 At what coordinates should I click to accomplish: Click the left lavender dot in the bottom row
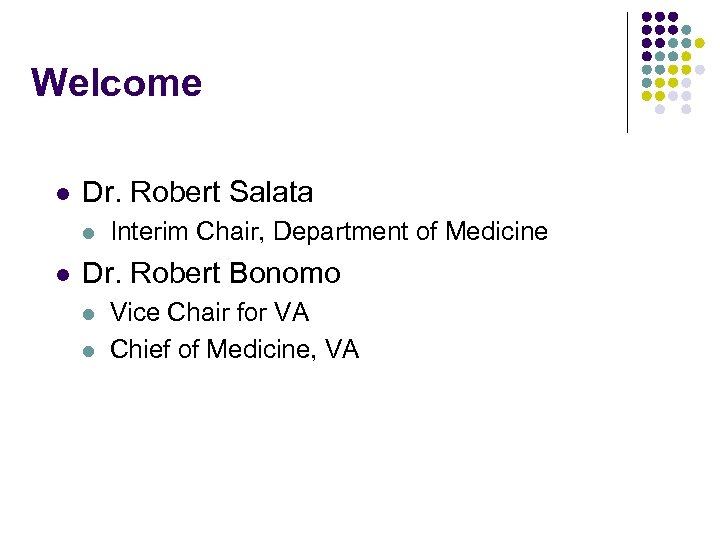[660, 109]
